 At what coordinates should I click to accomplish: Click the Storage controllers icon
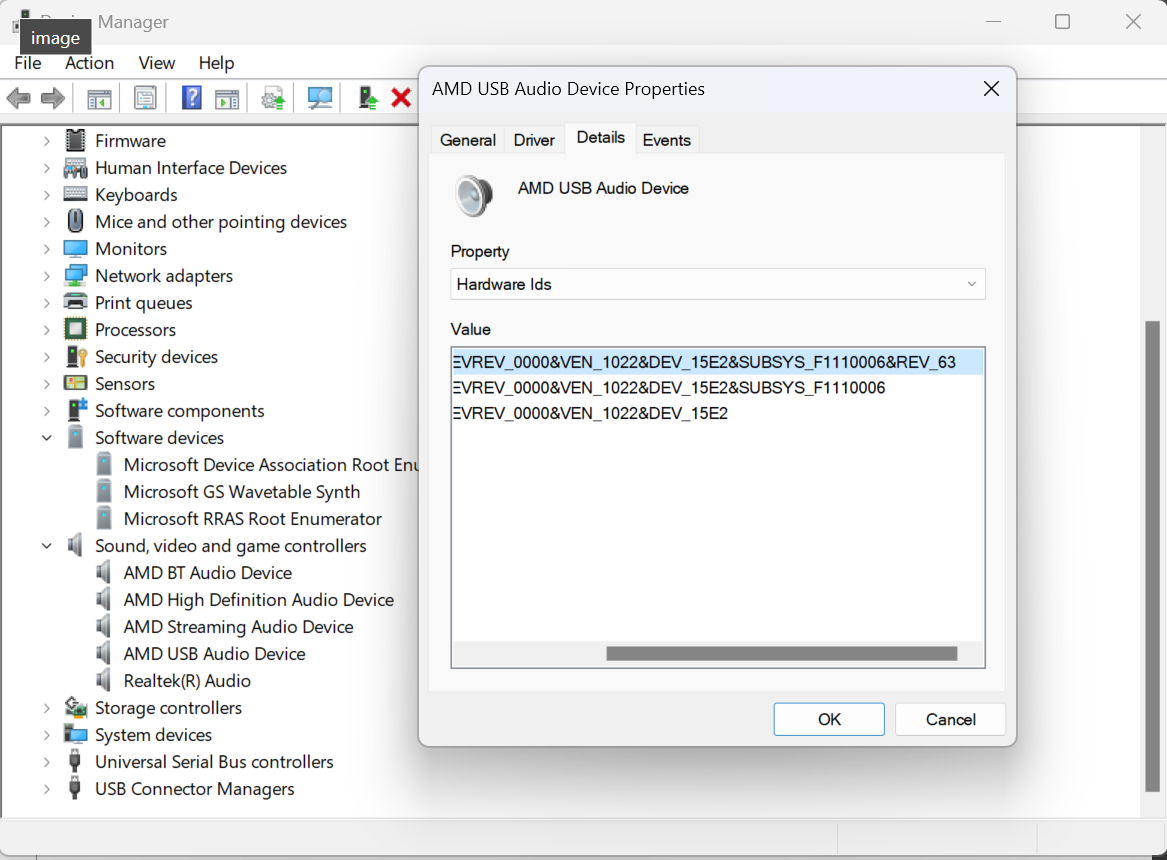[x=75, y=707]
